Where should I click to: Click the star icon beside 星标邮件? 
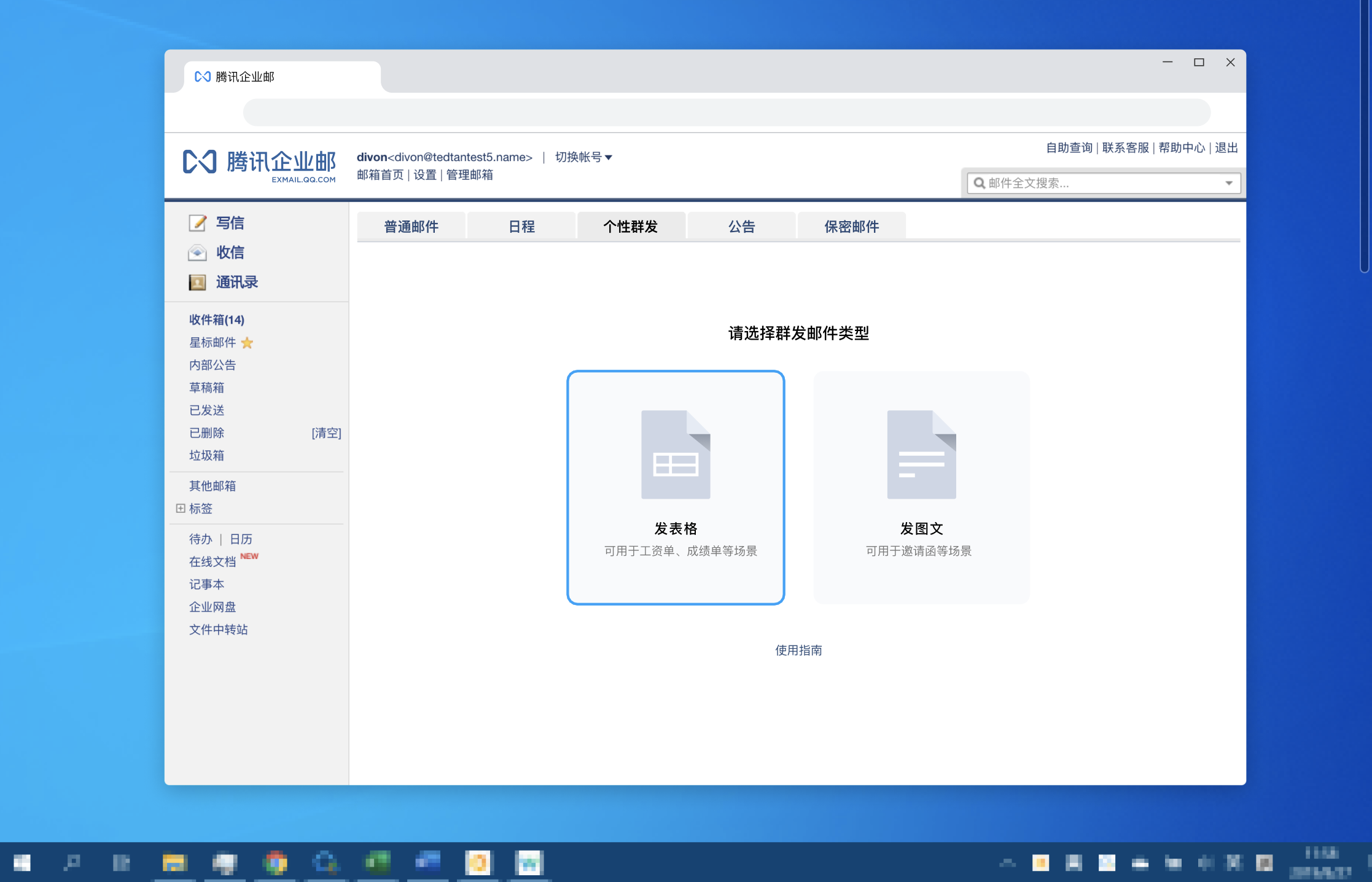(x=247, y=343)
